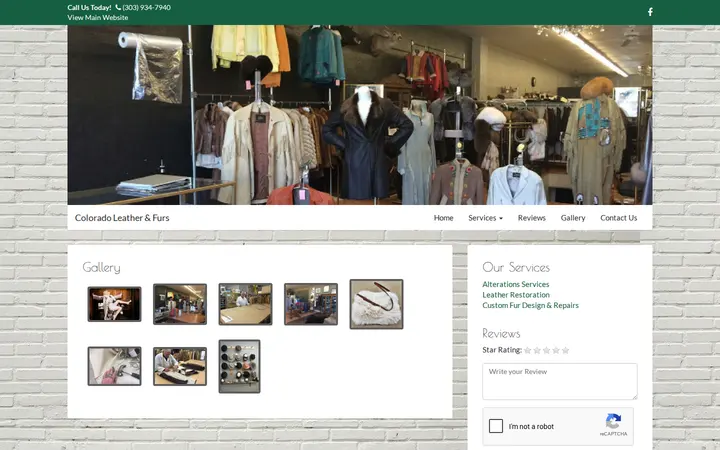The image size is (720, 450).
Task: Open the Alterations Services link
Action: (516, 284)
